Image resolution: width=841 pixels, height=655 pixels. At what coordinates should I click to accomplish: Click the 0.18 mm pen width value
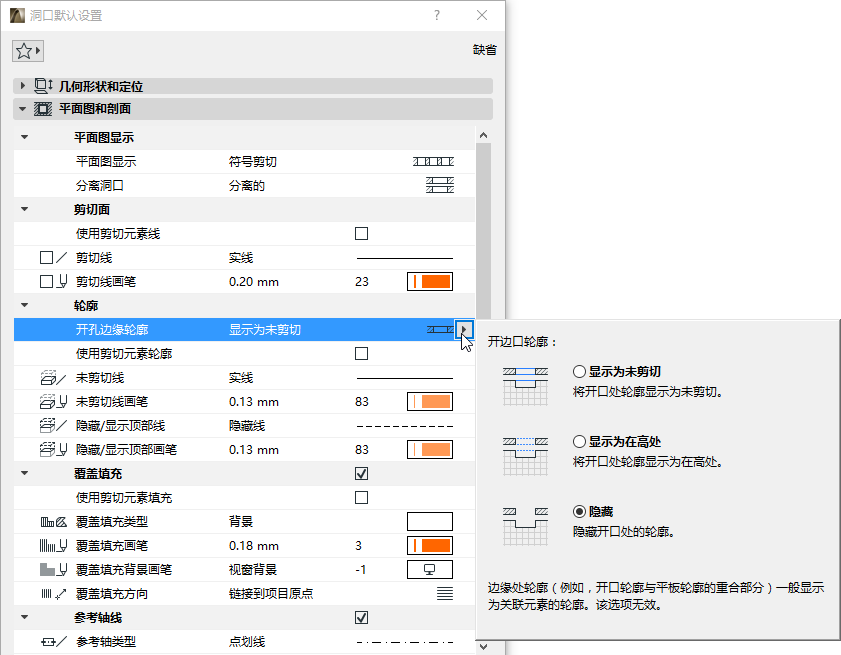254,546
